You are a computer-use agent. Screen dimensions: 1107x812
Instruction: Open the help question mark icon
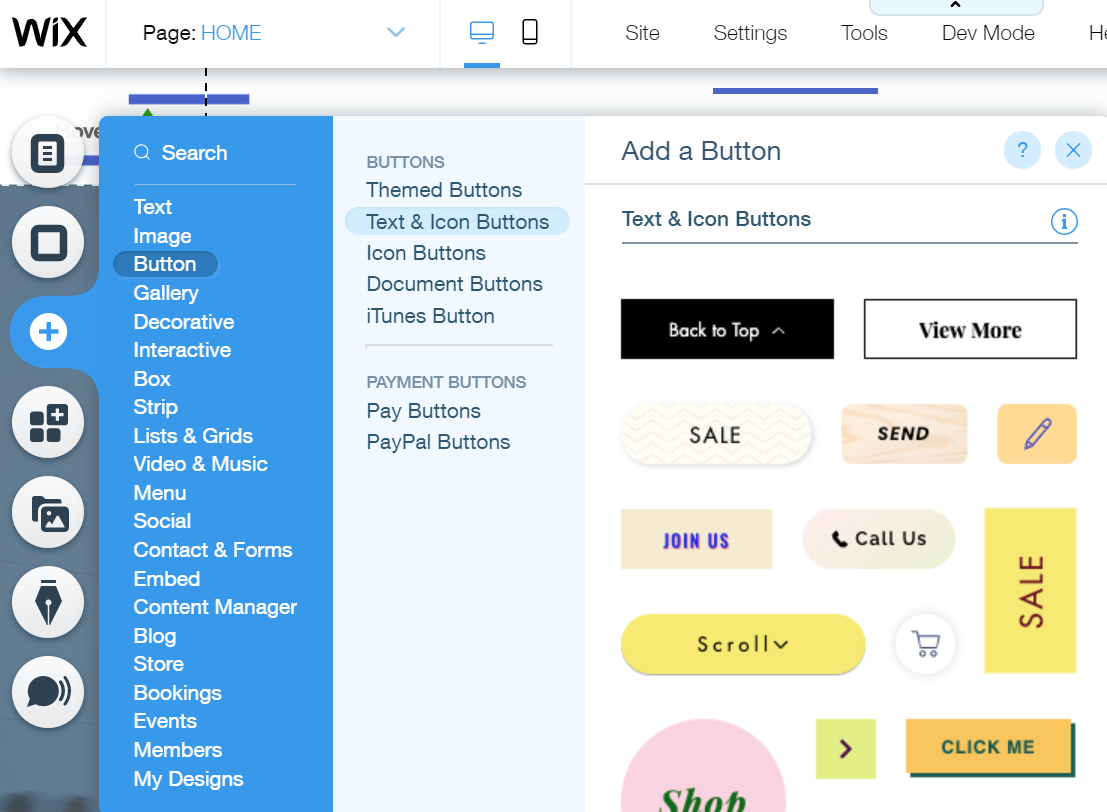pyautogui.click(x=1022, y=150)
